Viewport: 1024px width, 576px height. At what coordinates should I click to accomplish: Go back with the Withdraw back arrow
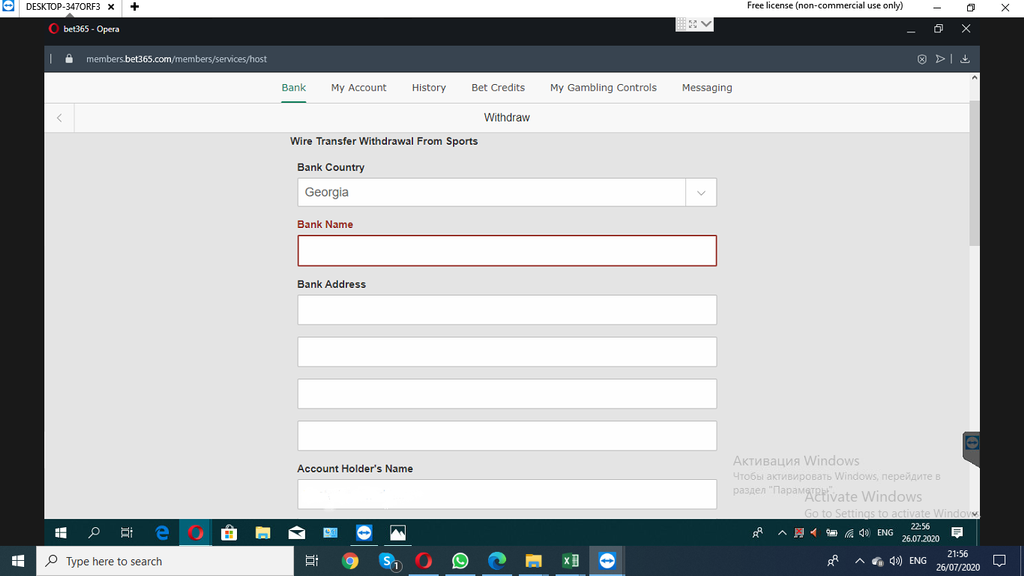point(59,118)
